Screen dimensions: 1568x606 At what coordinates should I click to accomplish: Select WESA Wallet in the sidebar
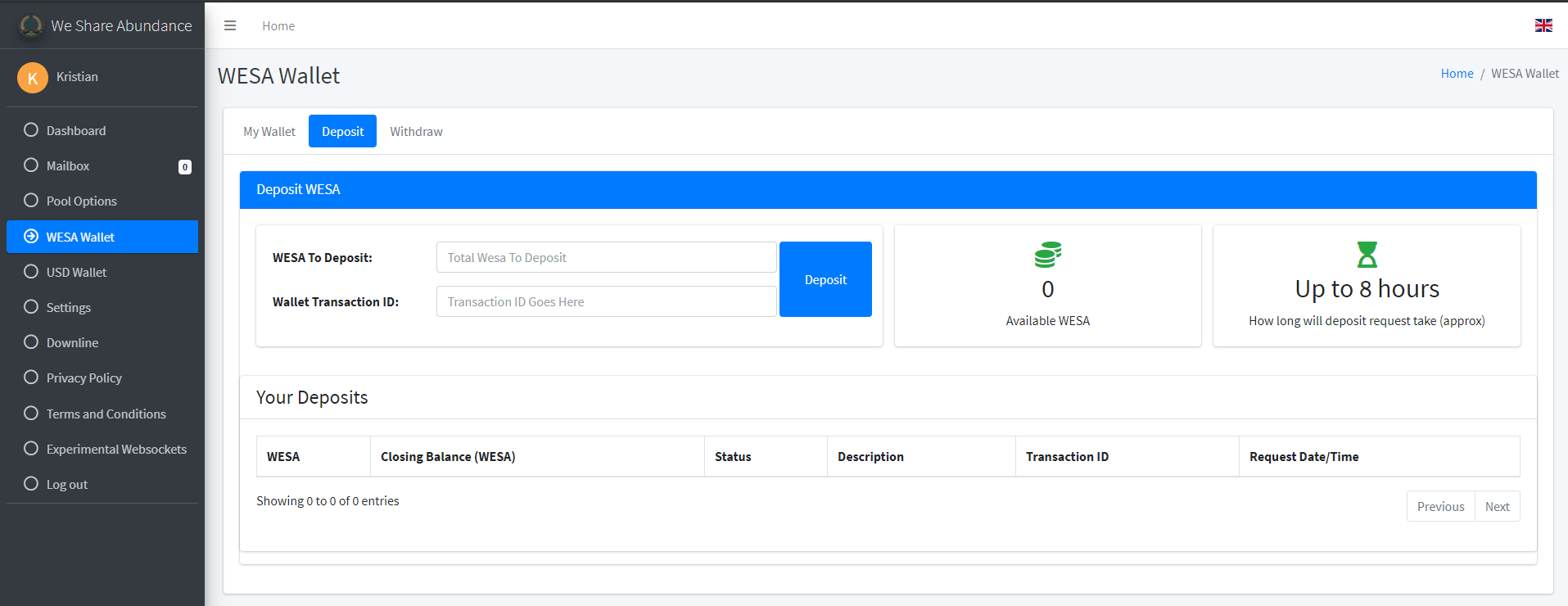[102, 237]
